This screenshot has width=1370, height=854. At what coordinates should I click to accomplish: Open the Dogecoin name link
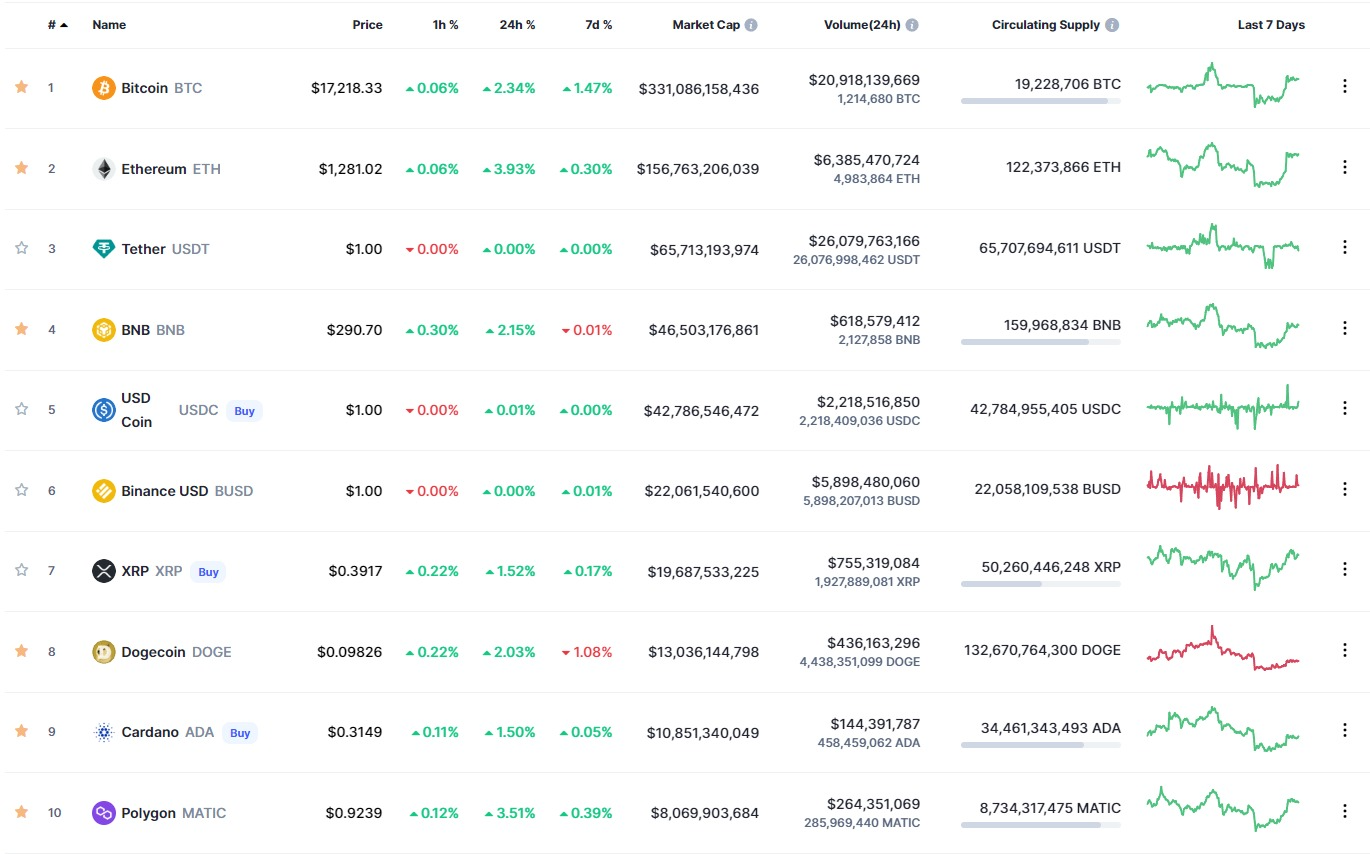(153, 652)
